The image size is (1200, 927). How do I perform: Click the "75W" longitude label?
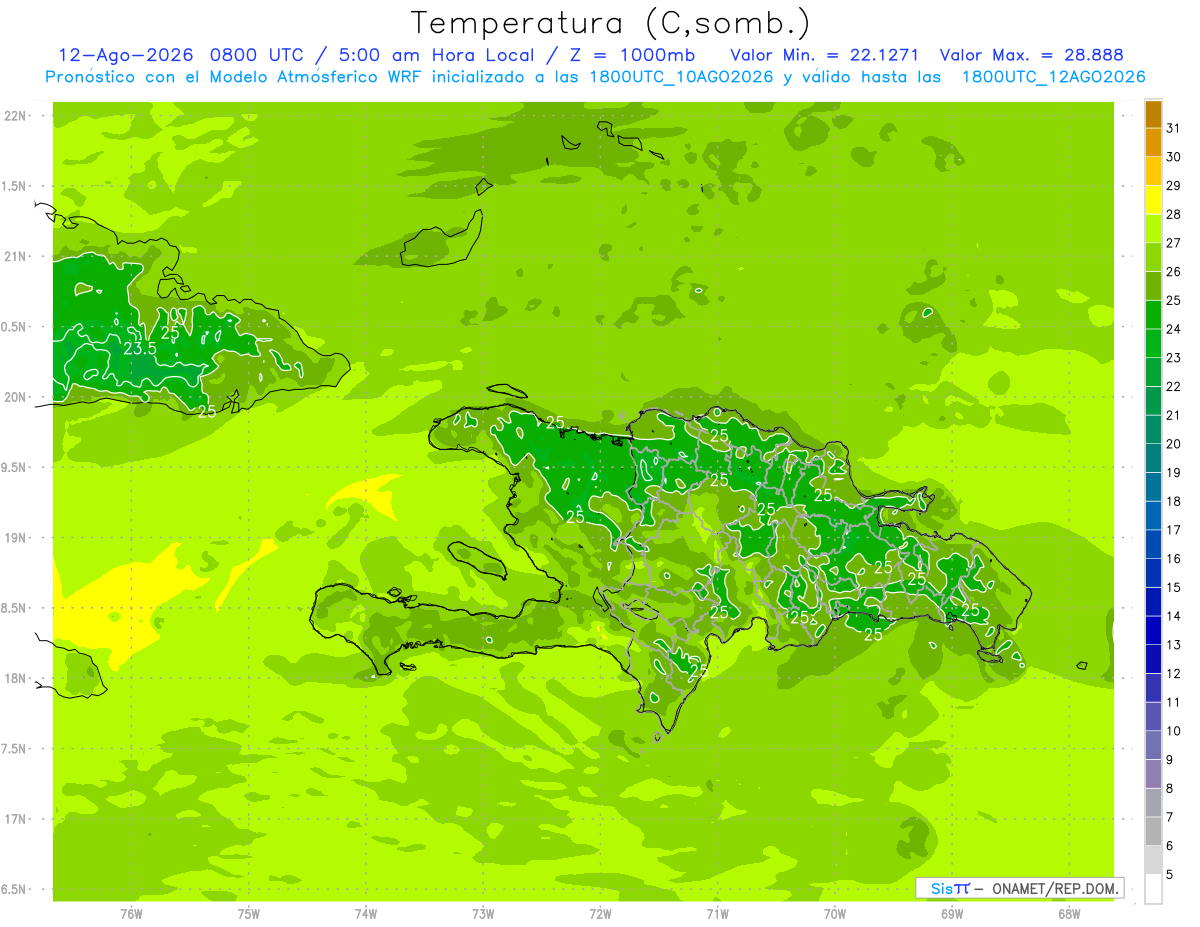pos(249,914)
